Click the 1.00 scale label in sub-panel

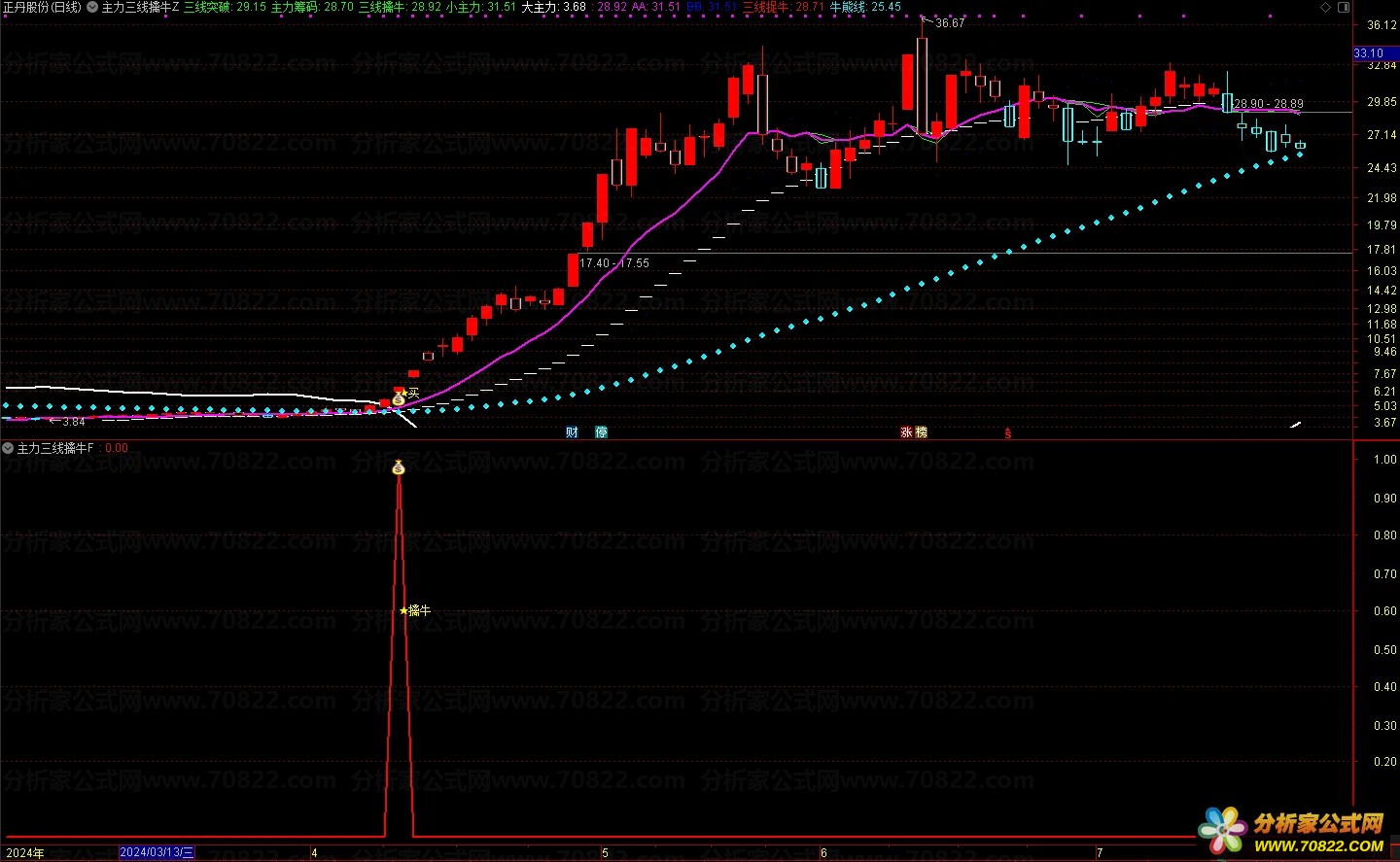pos(1384,460)
